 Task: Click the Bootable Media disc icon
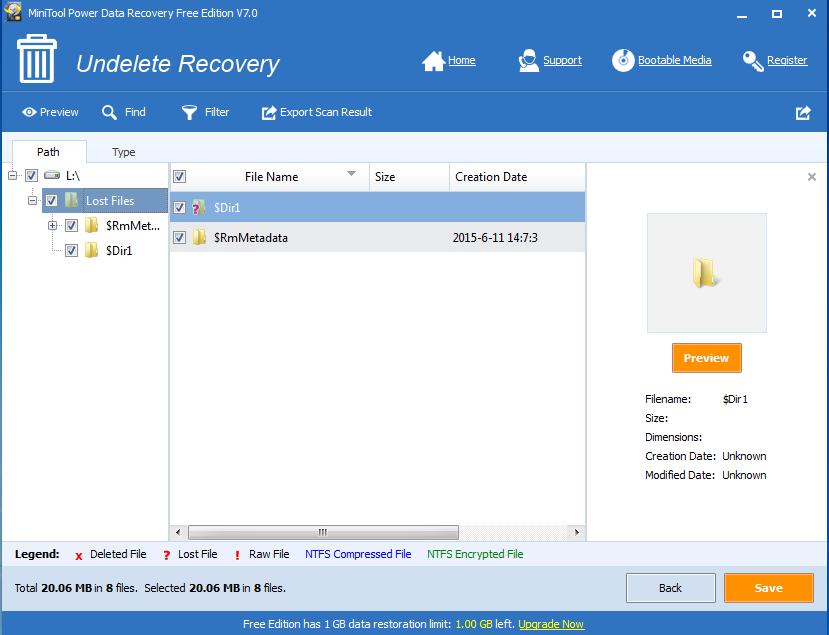pos(623,60)
